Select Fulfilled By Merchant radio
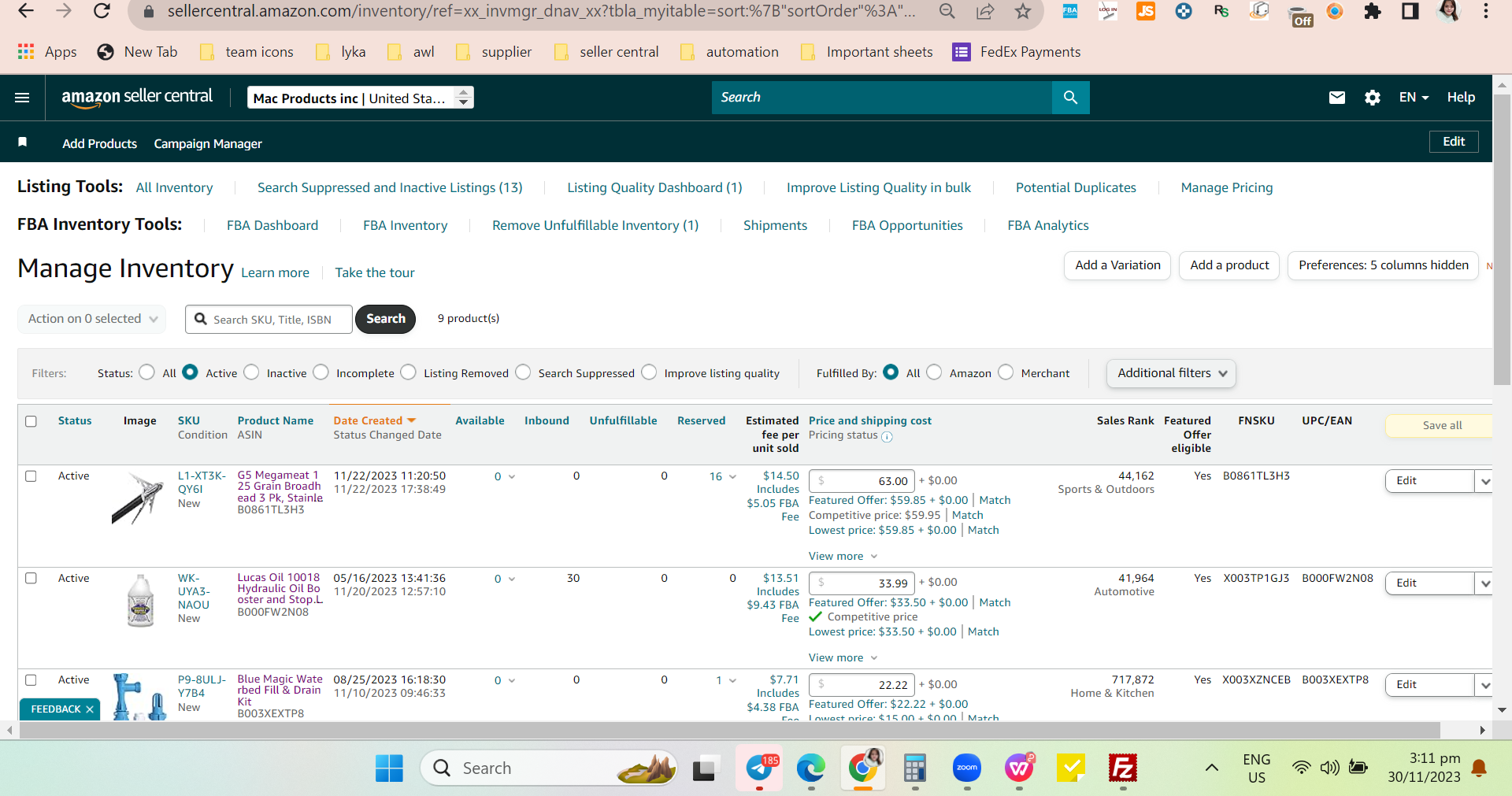This screenshot has width=1512, height=796. tap(1006, 372)
